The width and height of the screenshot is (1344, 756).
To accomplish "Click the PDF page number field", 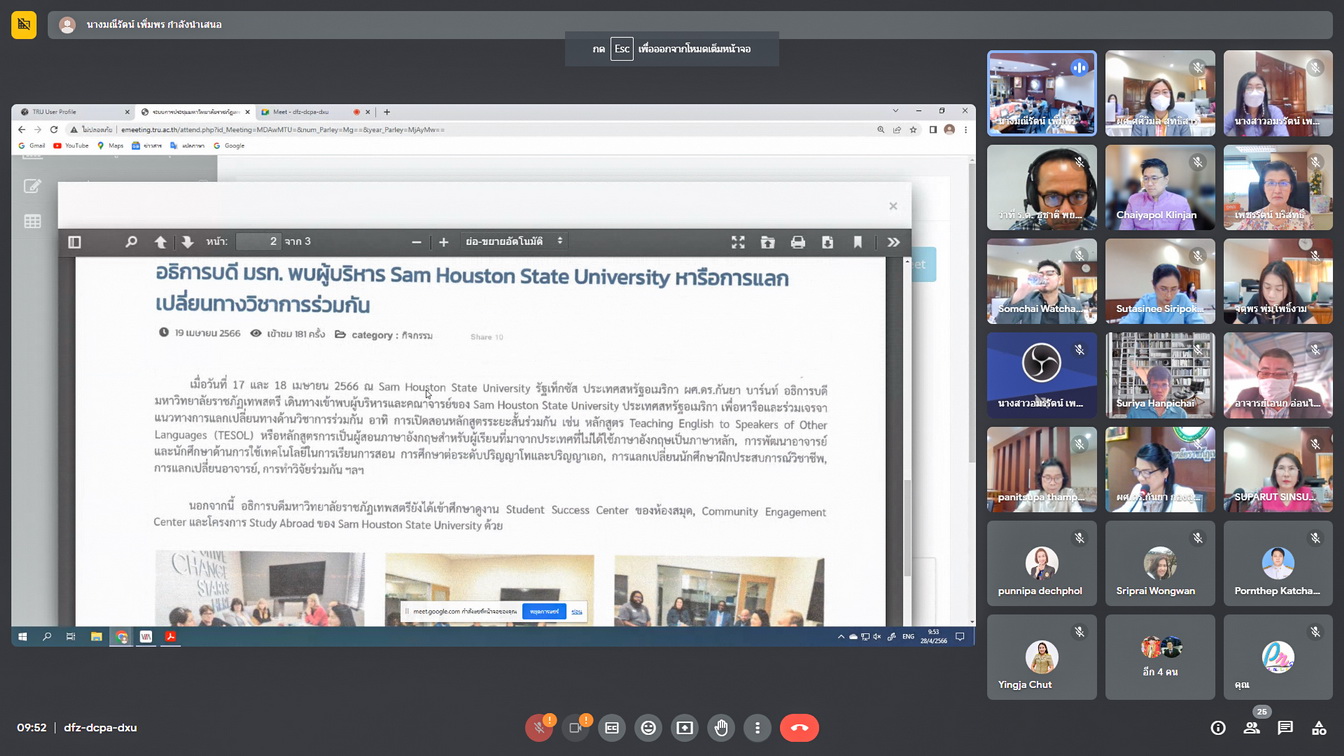I will [x=258, y=241].
